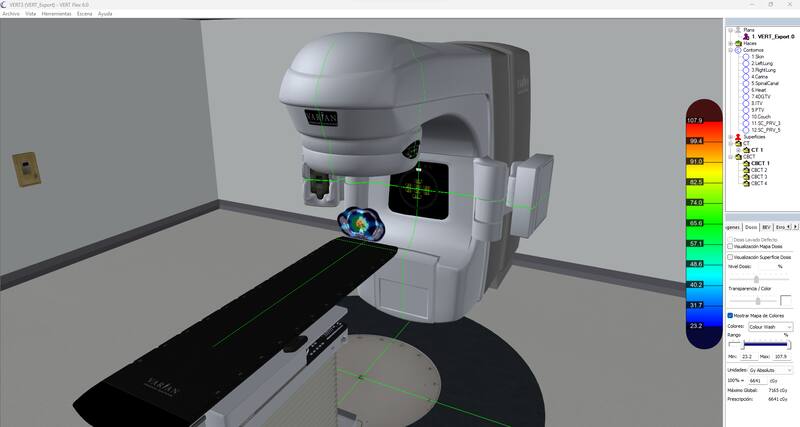Enable Visualización Superficie Dosis checkbox
Screen dimensions: 800x427
coord(730,257)
